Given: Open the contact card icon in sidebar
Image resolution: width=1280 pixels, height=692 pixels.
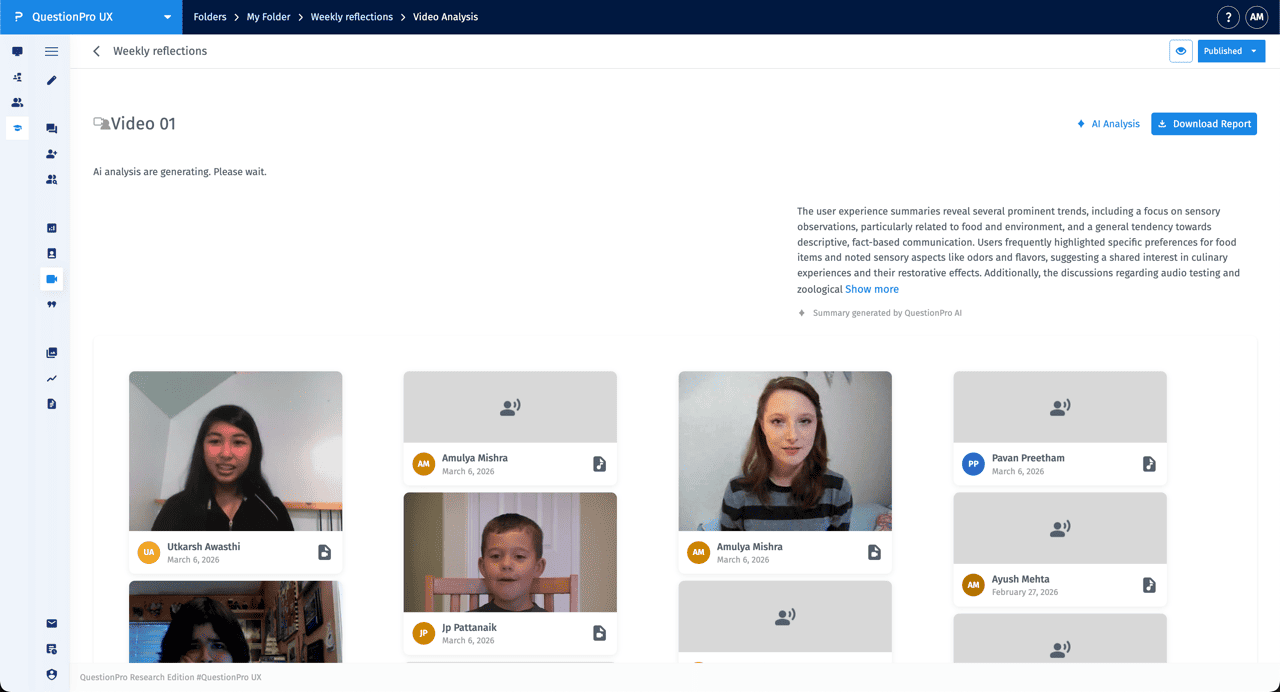Looking at the screenshot, I should point(51,253).
